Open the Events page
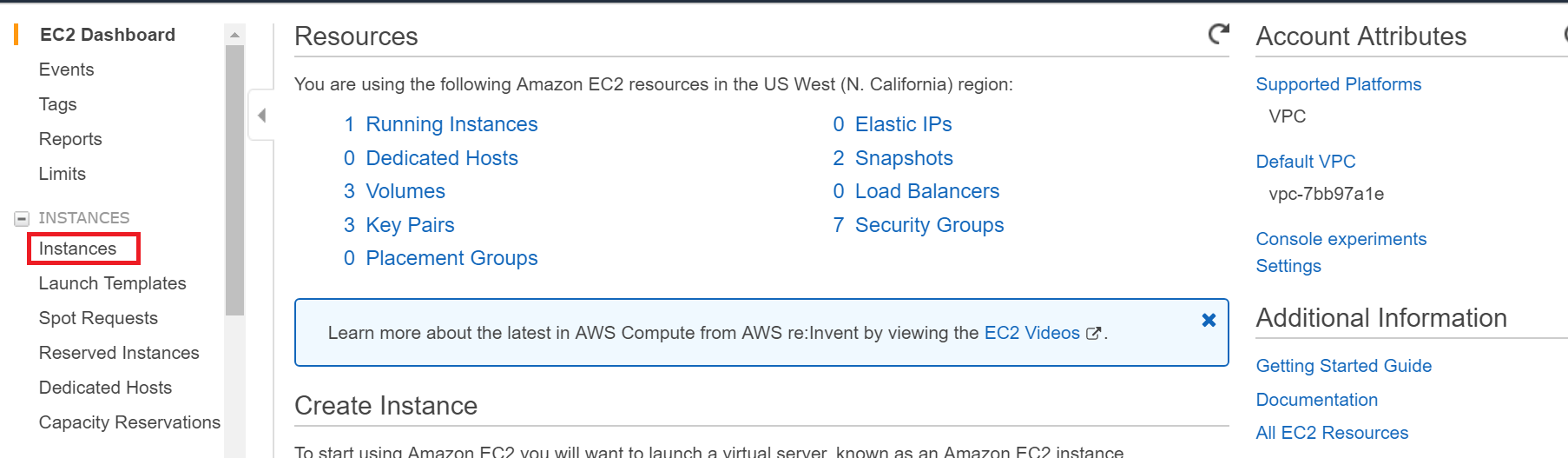This screenshot has width=1568, height=458. click(66, 70)
